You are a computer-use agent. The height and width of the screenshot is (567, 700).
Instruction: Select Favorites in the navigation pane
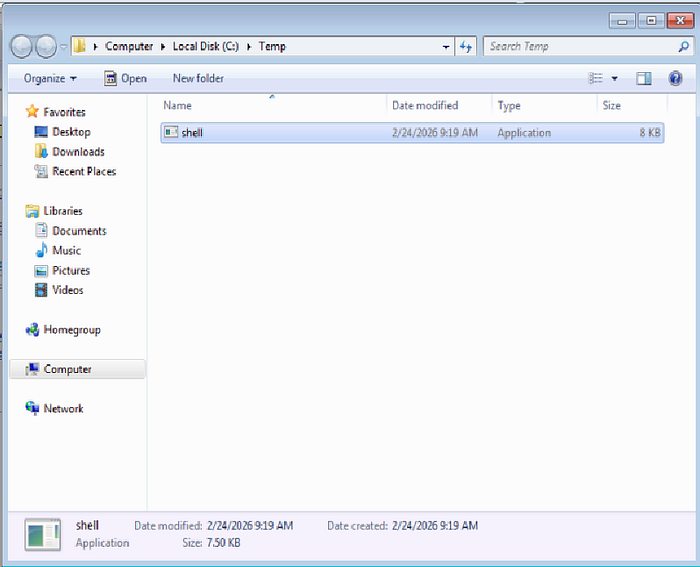pos(64,112)
